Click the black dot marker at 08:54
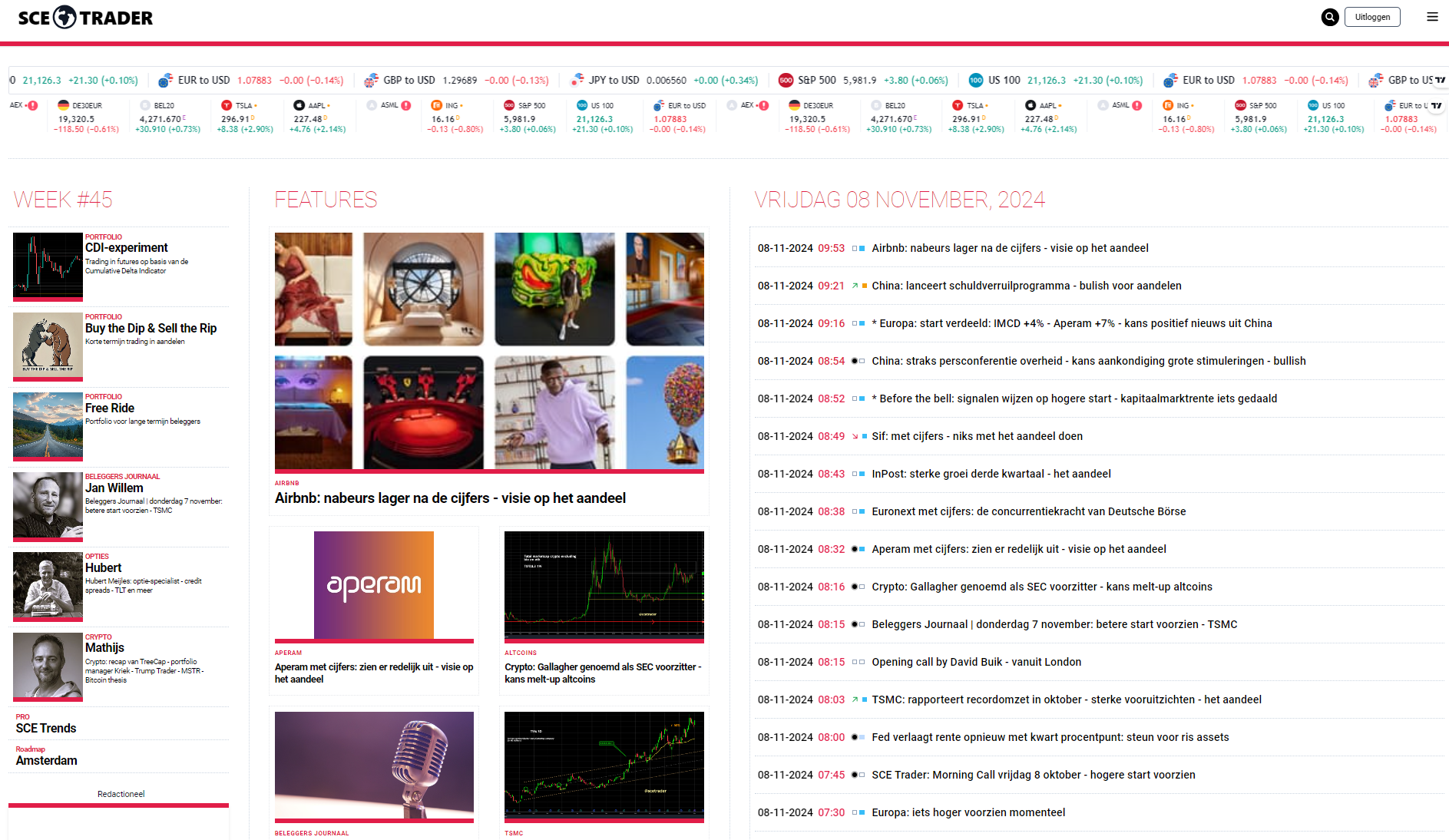The image size is (1449, 840). (x=855, y=361)
